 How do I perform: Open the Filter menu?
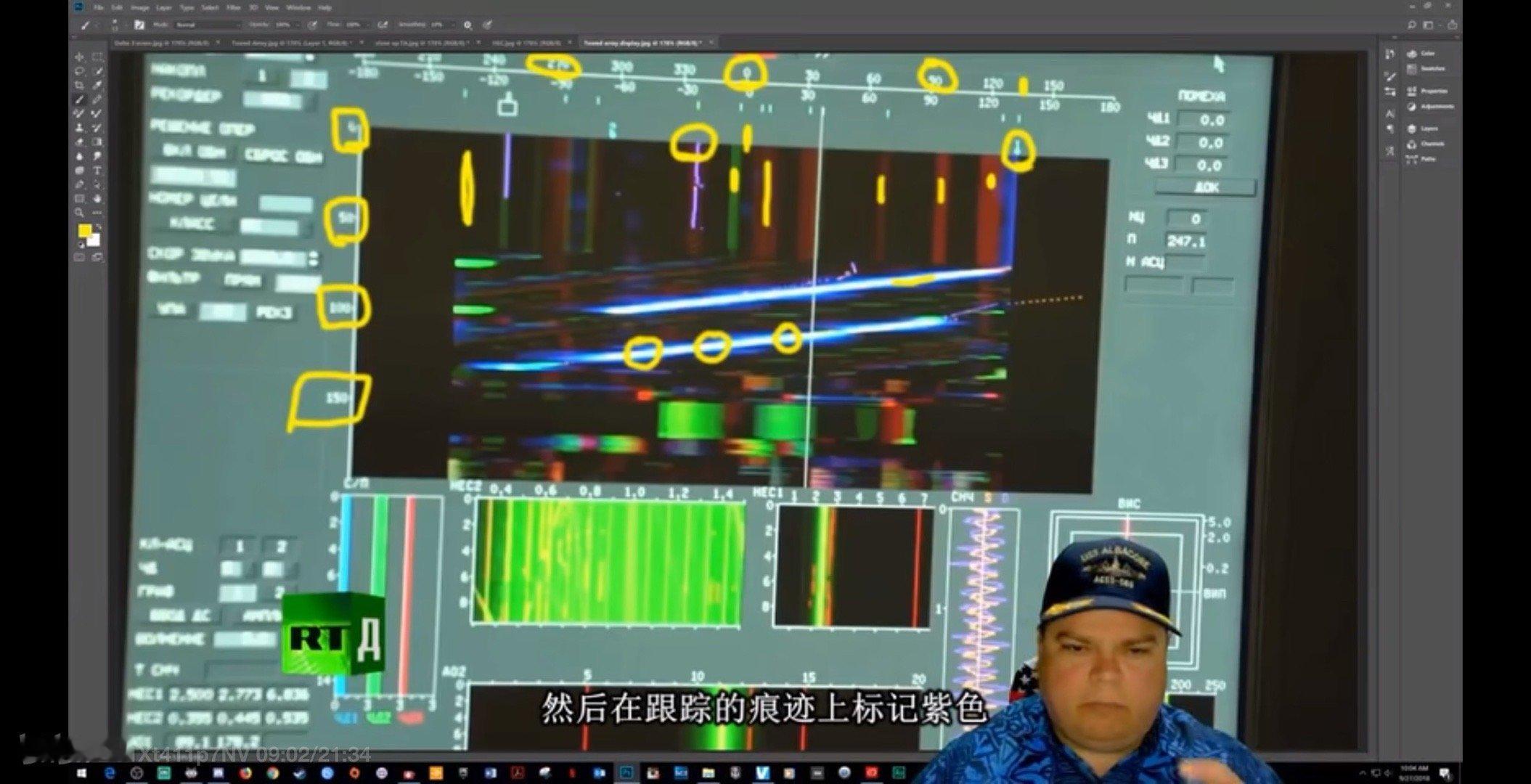232,7
